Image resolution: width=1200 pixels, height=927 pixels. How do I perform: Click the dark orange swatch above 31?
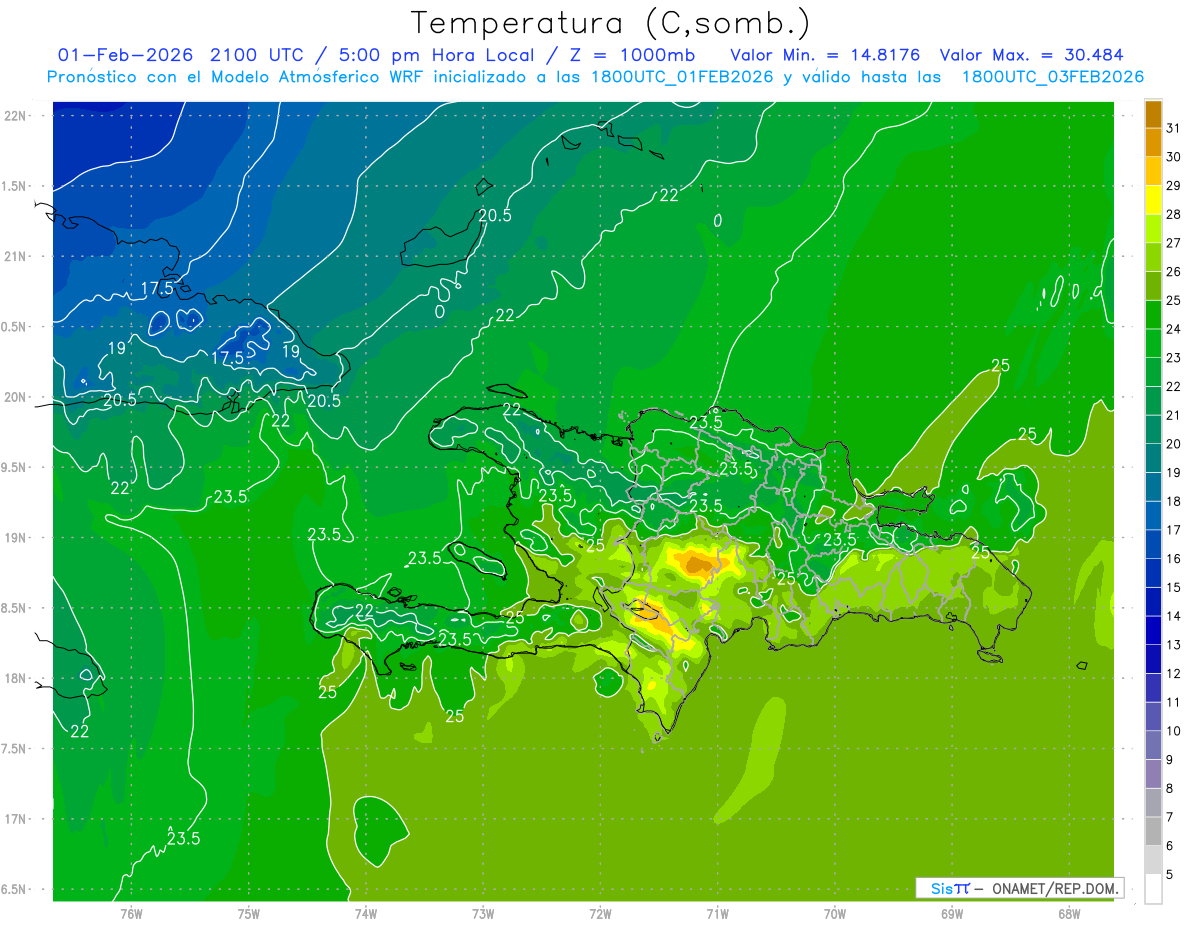click(x=1153, y=114)
